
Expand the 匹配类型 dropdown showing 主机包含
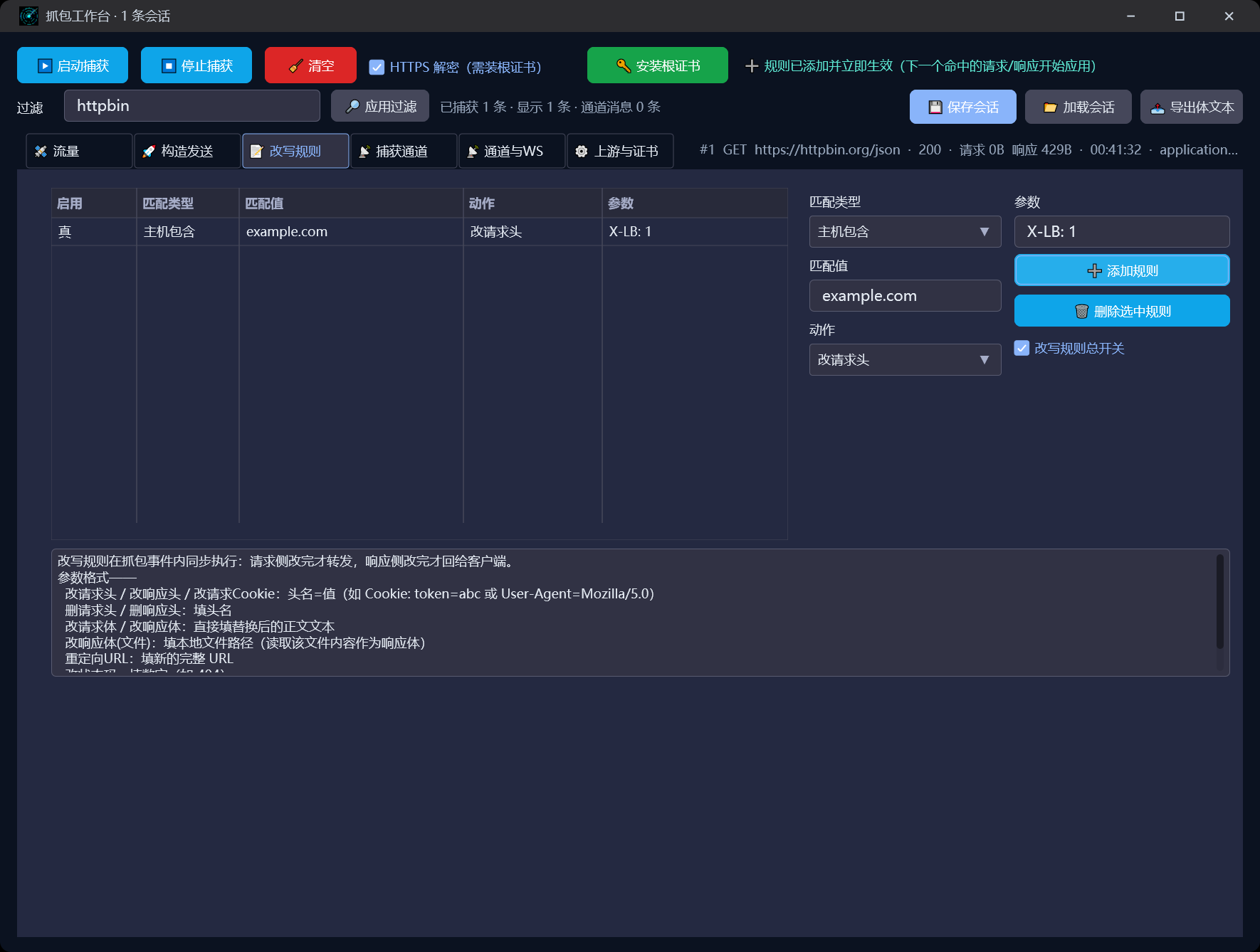(905, 231)
